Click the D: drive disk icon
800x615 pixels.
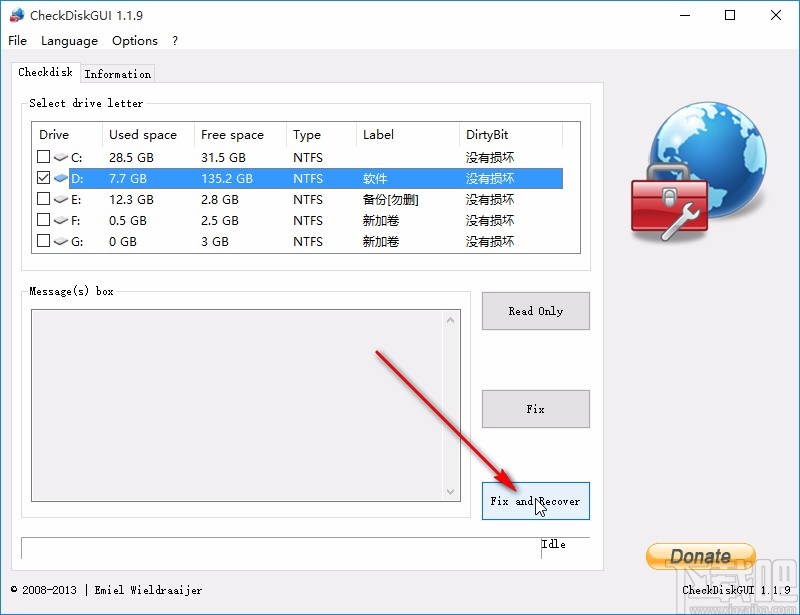pos(61,178)
